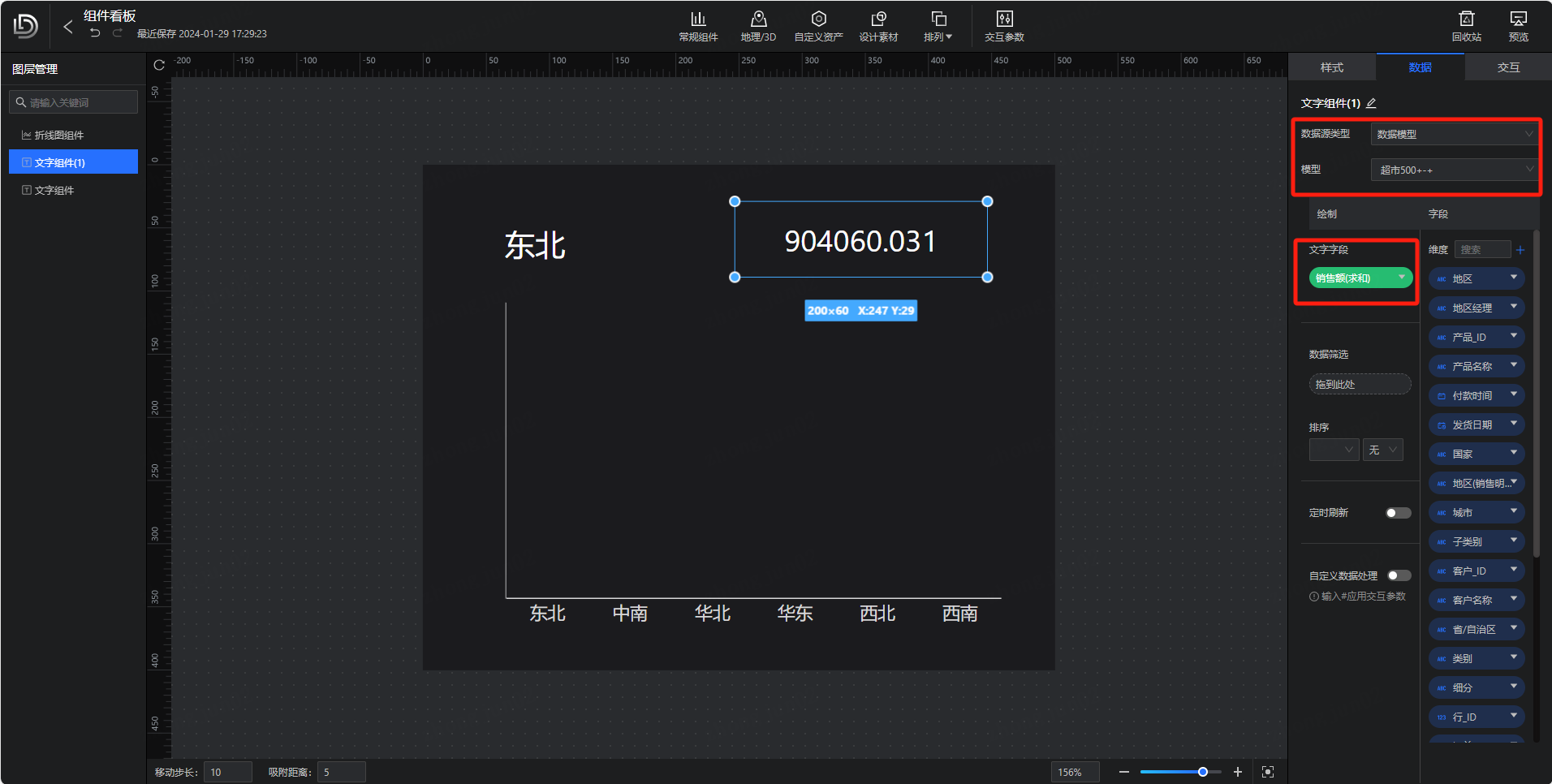Viewport: 1552px width, 784px height.
Task: Click the zoom slider handle
Action: coord(1203,772)
